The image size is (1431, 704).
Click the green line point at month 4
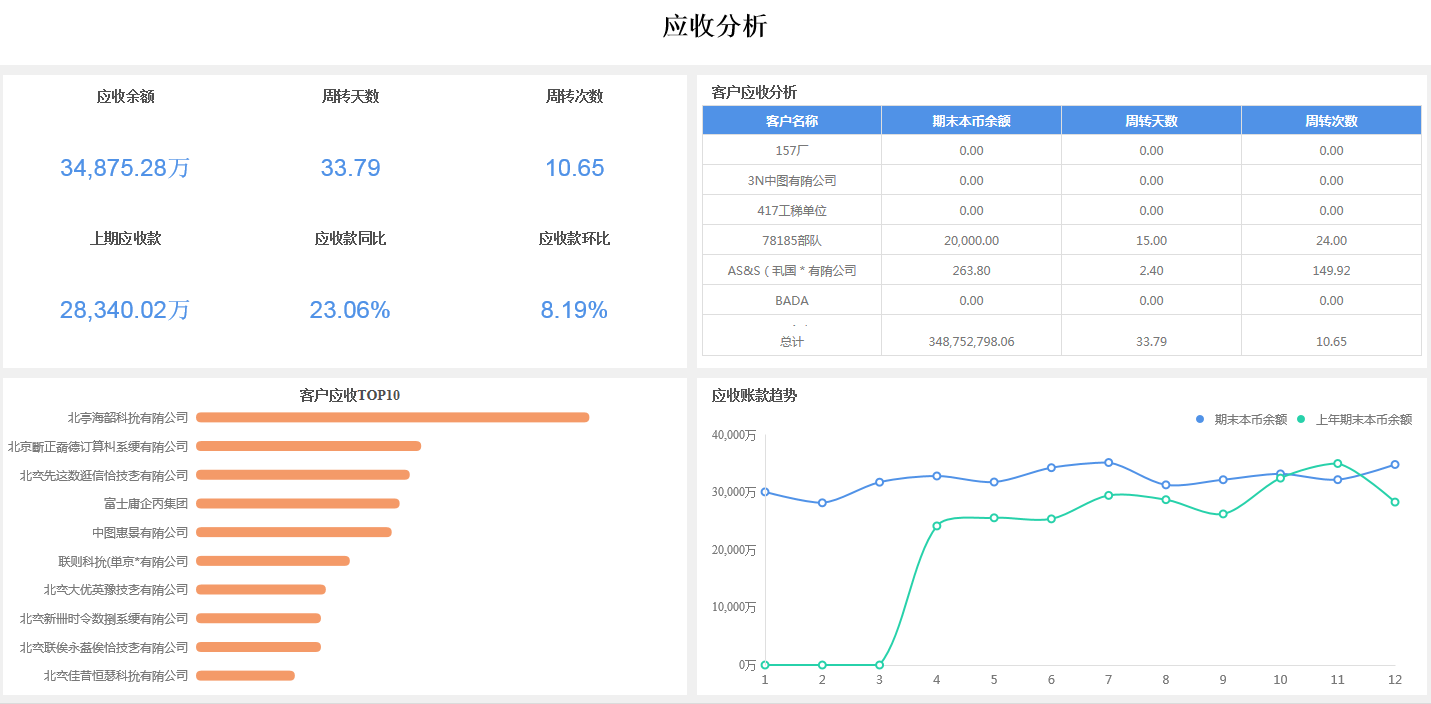tap(937, 526)
